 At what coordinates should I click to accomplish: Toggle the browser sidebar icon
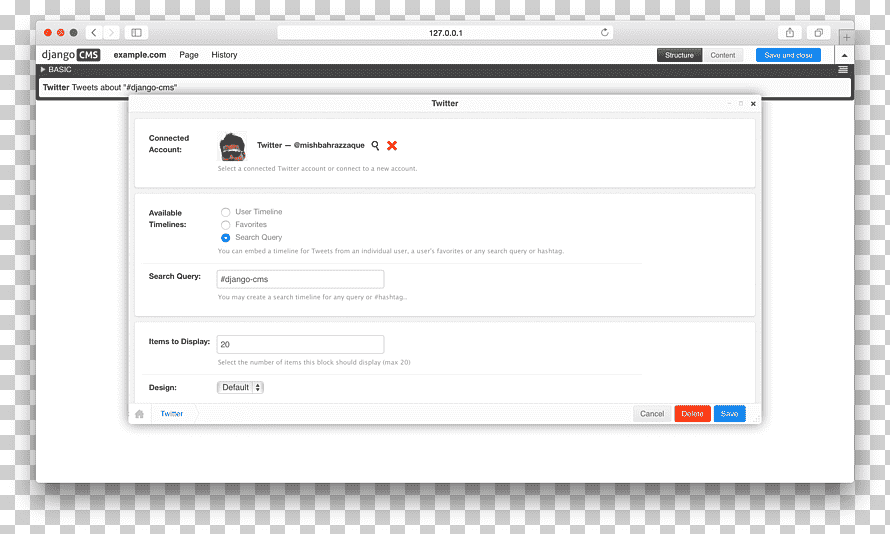coord(136,33)
